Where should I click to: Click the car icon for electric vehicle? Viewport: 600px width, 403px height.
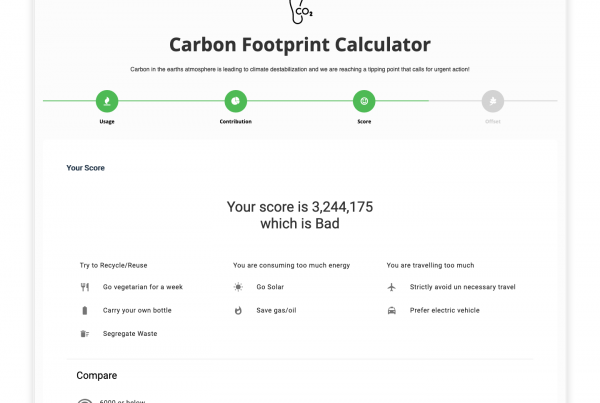(x=391, y=310)
